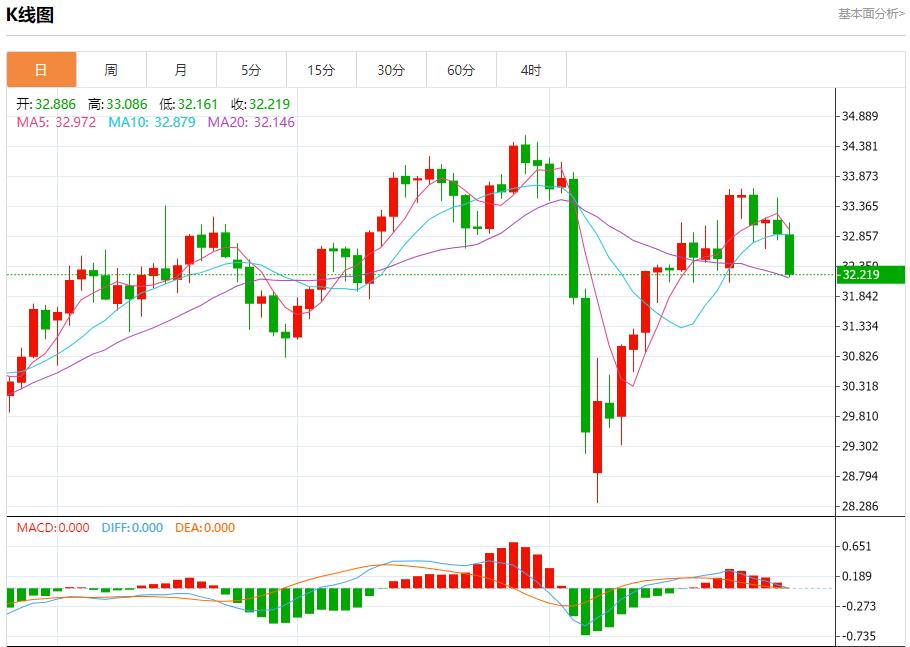Switch to the 周 weekly tab
Image resolution: width=910 pixels, height=647 pixels.
click(111, 70)
